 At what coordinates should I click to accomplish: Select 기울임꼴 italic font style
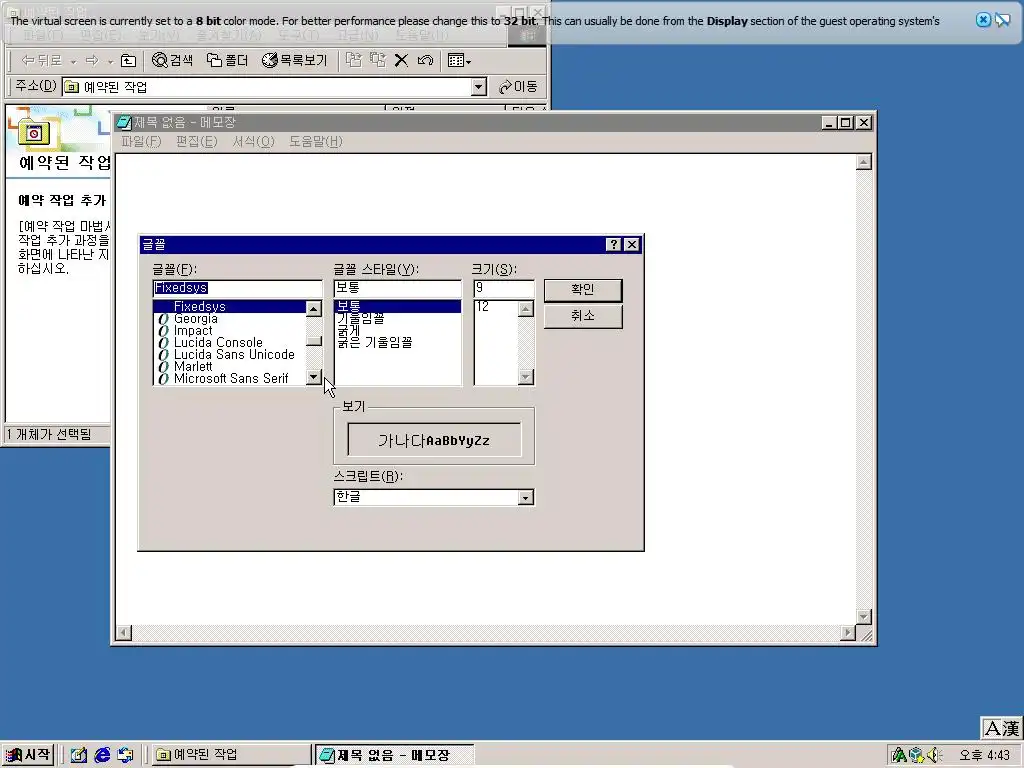click(x=397, y=319)
